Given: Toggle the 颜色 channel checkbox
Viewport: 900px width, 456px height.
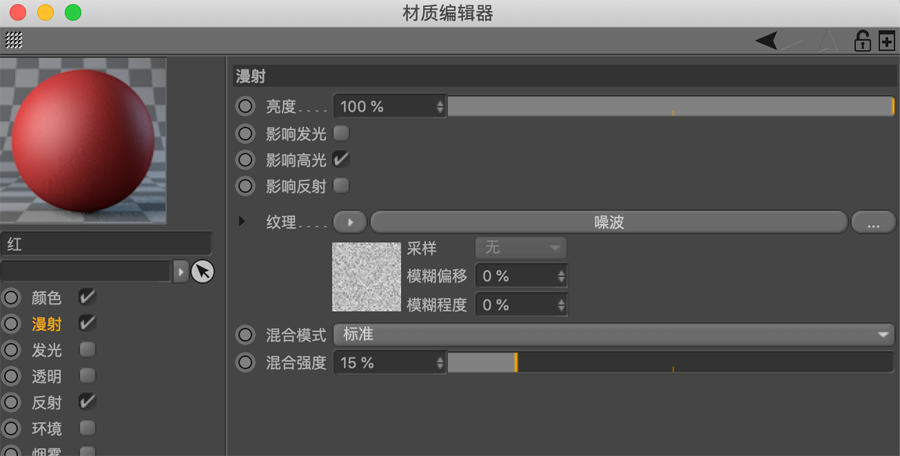Looking at the screenshot, I should [87, 297].
